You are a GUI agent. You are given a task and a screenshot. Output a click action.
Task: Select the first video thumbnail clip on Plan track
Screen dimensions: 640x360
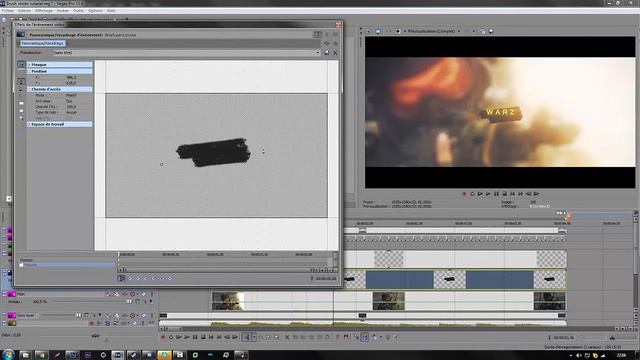228,301
